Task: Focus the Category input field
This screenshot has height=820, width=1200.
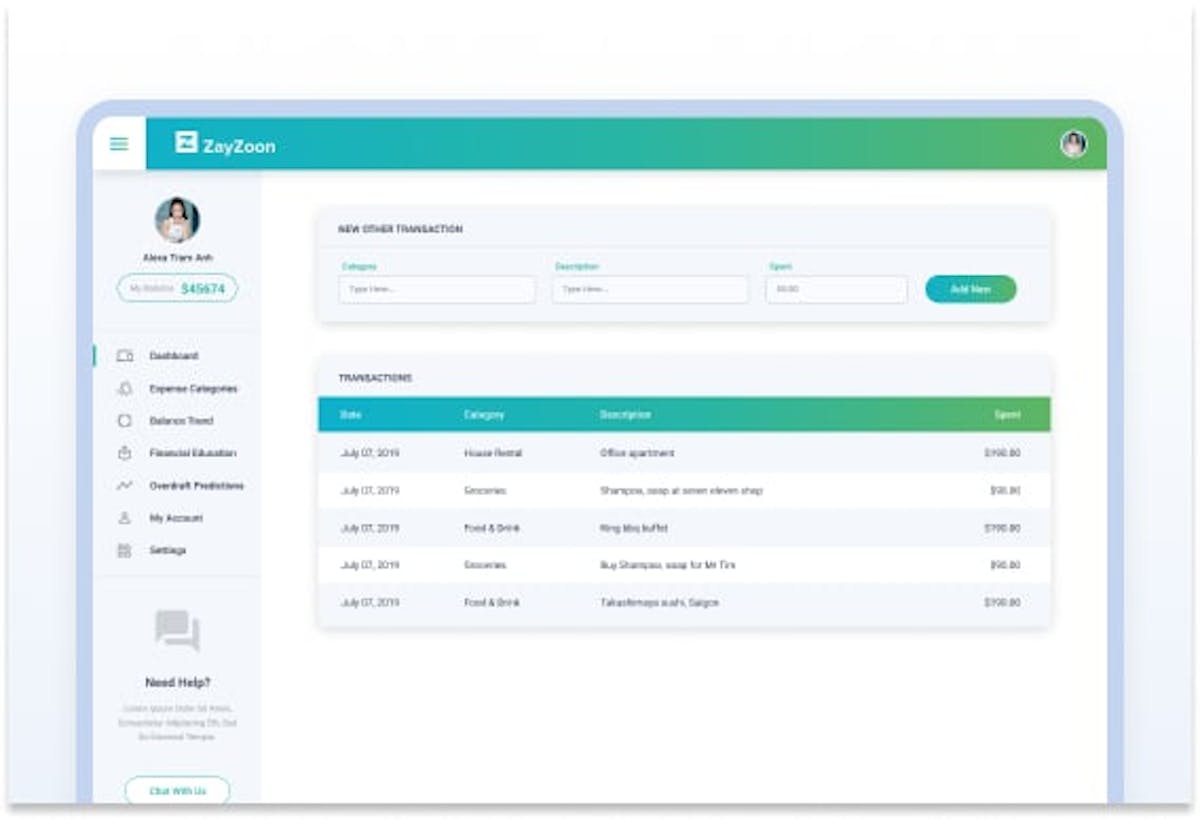Action: coord(437,289)
